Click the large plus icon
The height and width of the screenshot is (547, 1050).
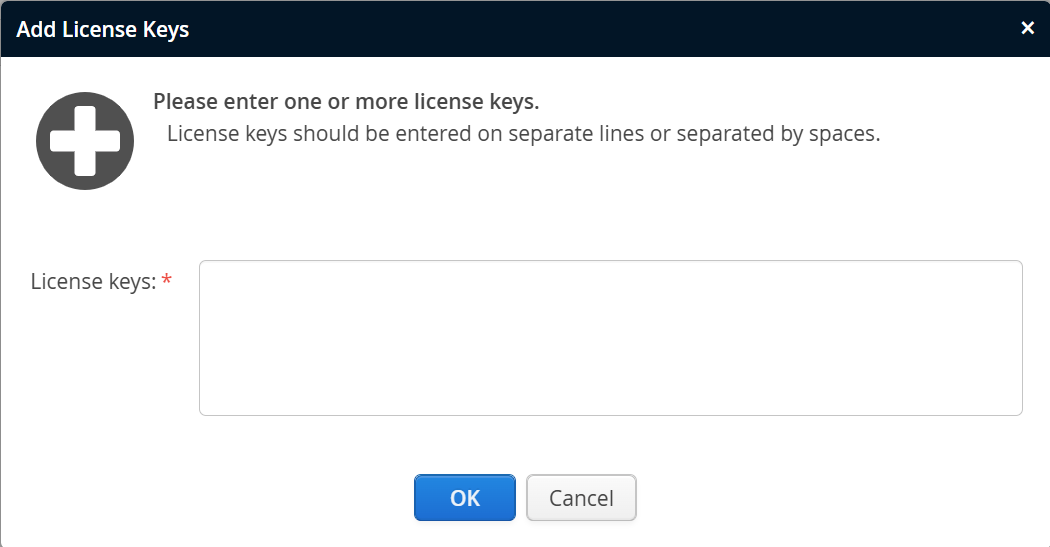coord(85,141)
